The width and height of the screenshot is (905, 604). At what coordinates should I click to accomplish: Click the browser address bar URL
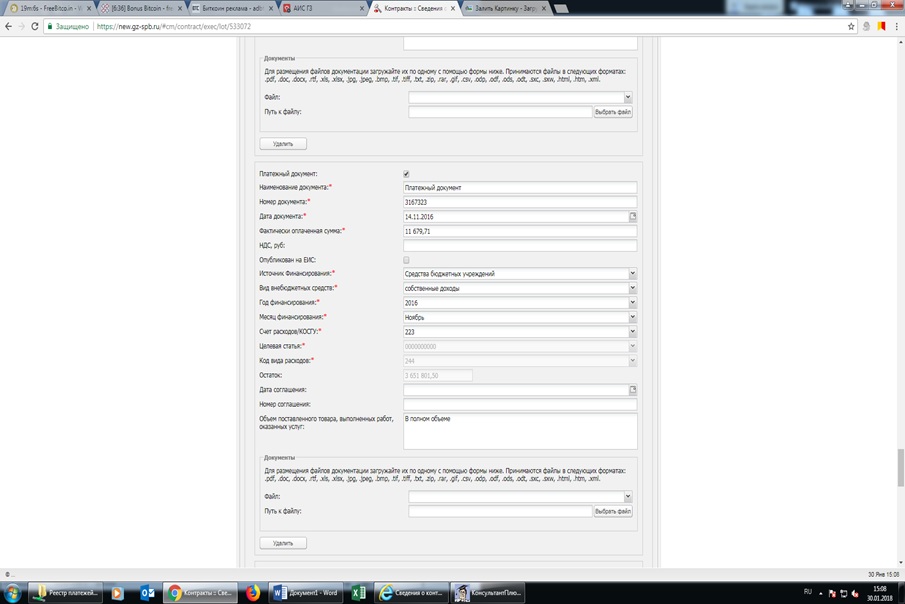(x=174, y=27)
